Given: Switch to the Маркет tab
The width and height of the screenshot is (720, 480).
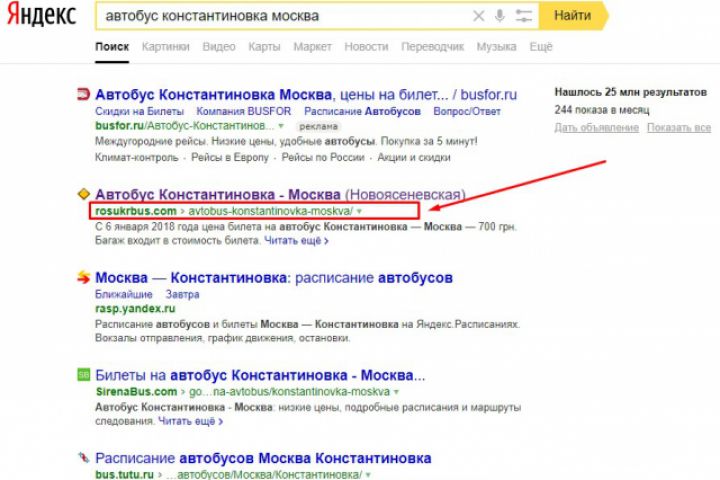Looking at the screenshot, I should click(x=313, y=47).
